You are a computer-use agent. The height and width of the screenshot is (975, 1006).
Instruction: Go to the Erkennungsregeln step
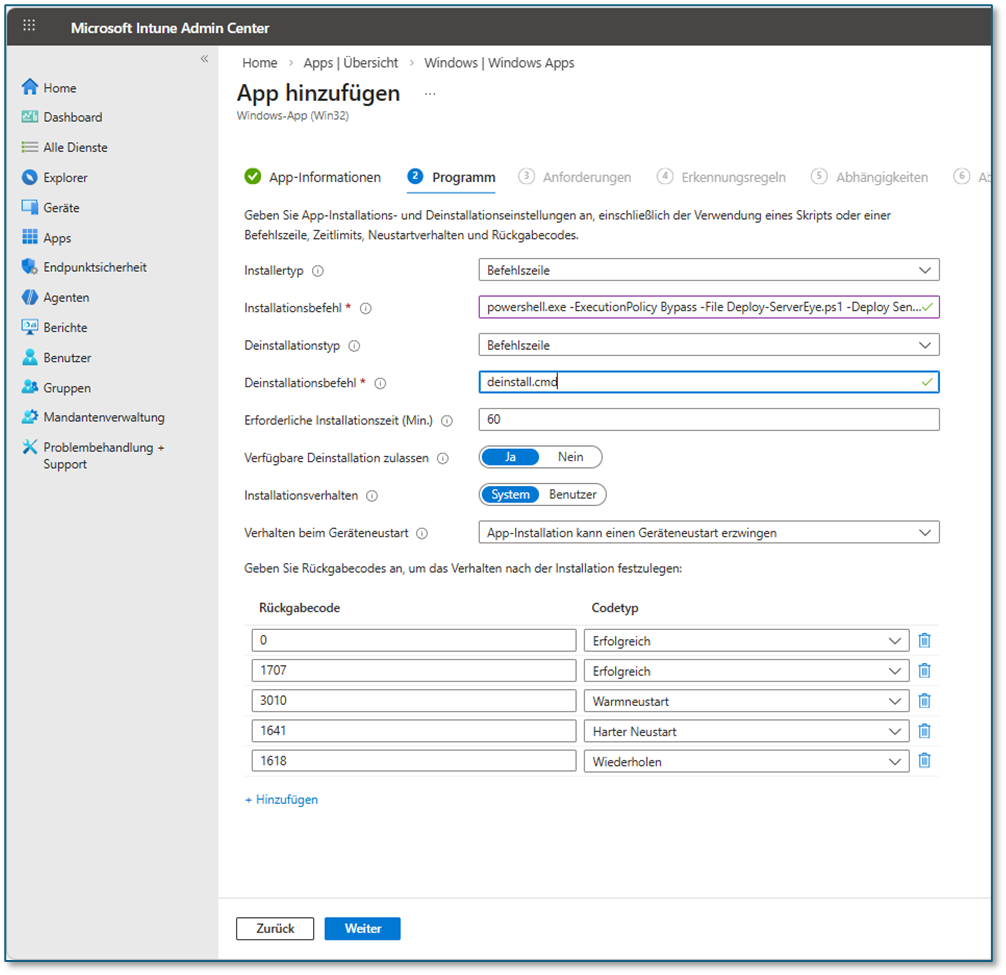721,177
